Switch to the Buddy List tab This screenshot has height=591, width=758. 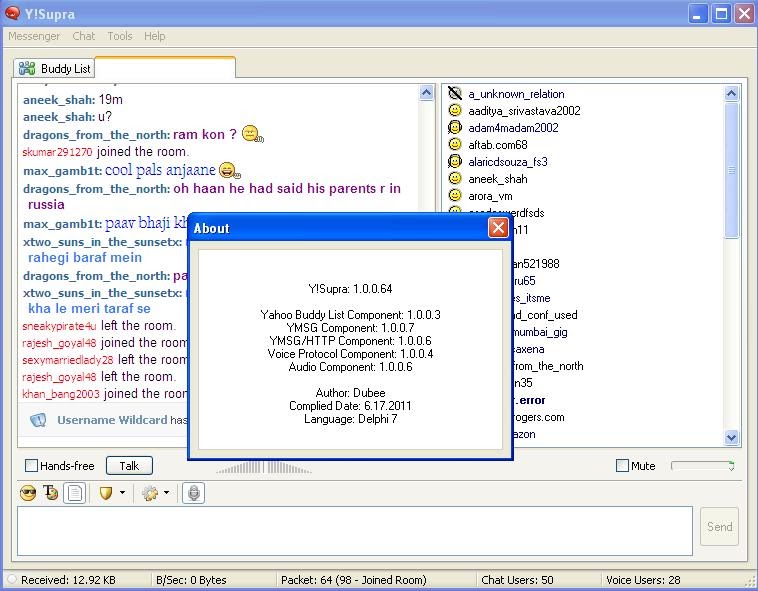[54, 69]
